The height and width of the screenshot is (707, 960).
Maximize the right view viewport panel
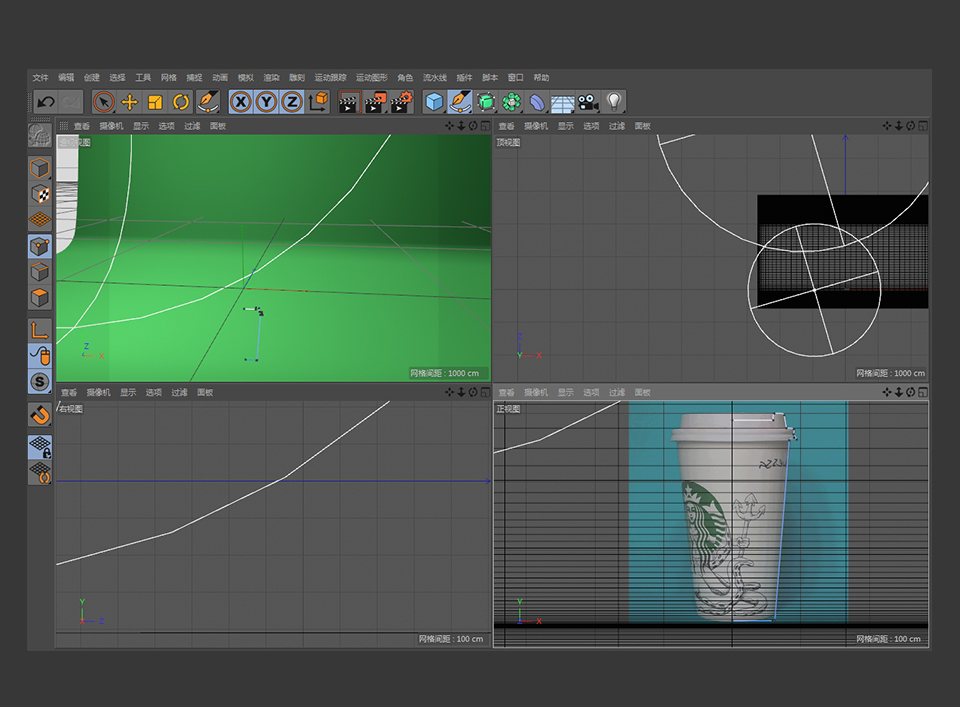[x=485, y=392]
